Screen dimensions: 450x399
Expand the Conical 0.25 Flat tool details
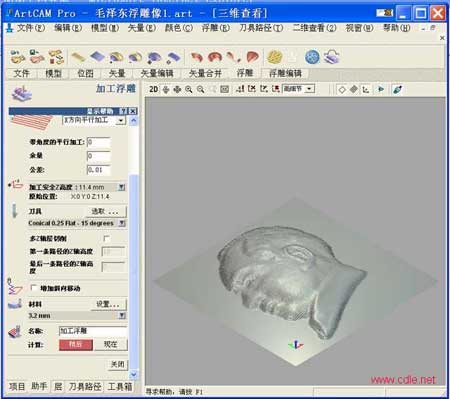(122, 223)
